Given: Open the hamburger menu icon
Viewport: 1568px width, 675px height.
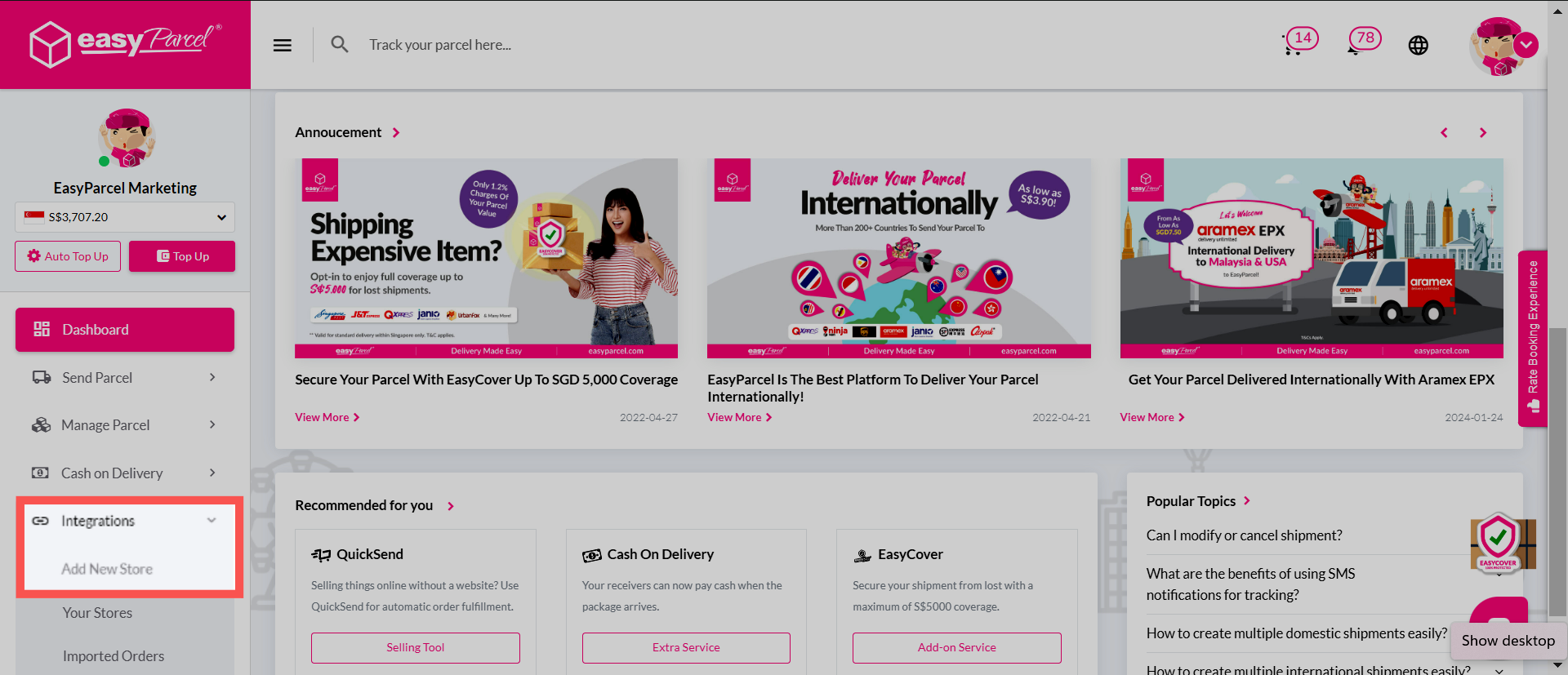Looking at the screenshot, I should pyautogui.click(x=283, y=45).
